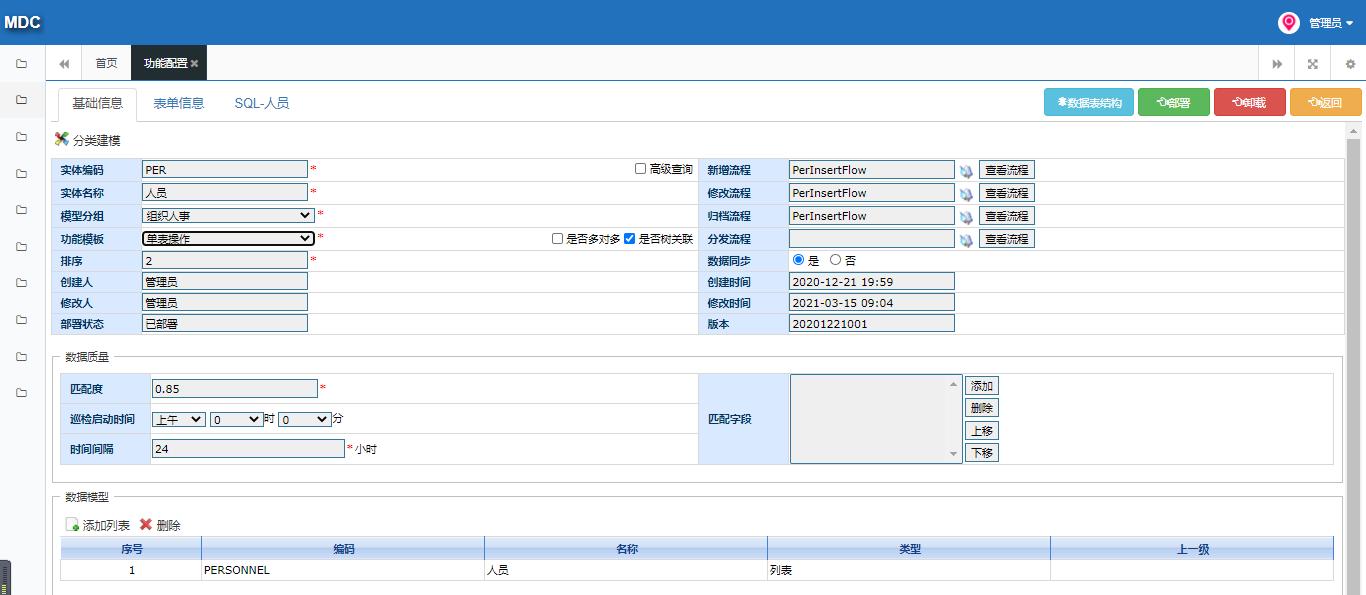Open the minute dropdown before 分
This screenshot has height=595, width=1366.
pos(304,419)
